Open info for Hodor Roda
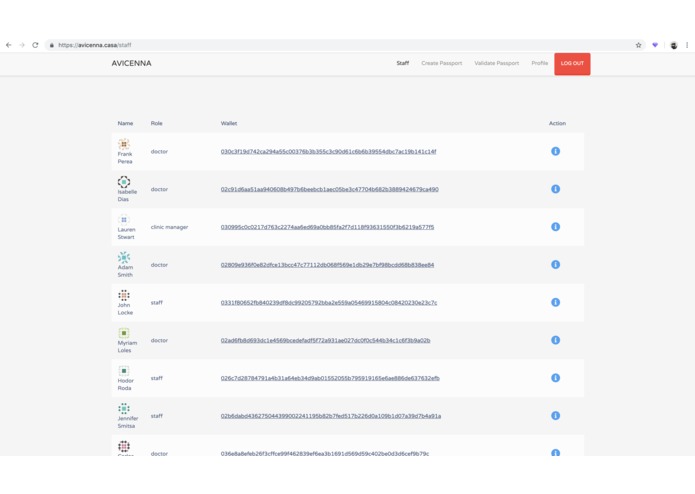This screenshot has width=695, height=494. point(555,378)
